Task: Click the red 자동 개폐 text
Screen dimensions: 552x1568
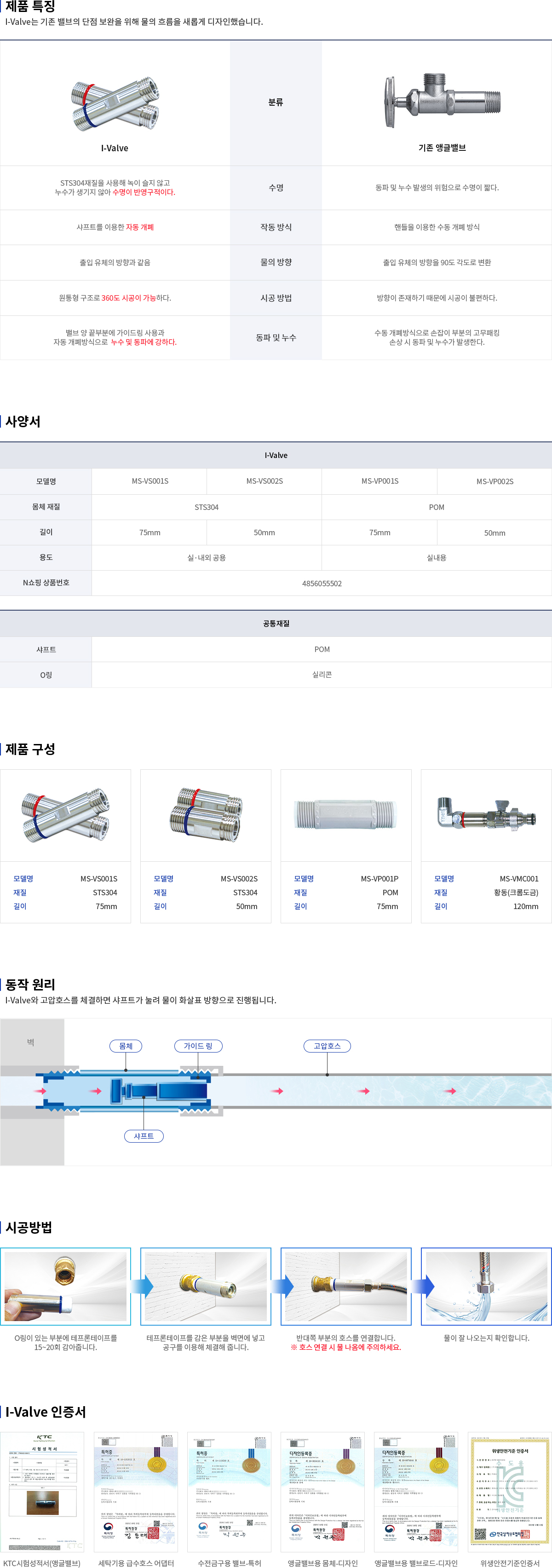Action: [x=140, y=227]
